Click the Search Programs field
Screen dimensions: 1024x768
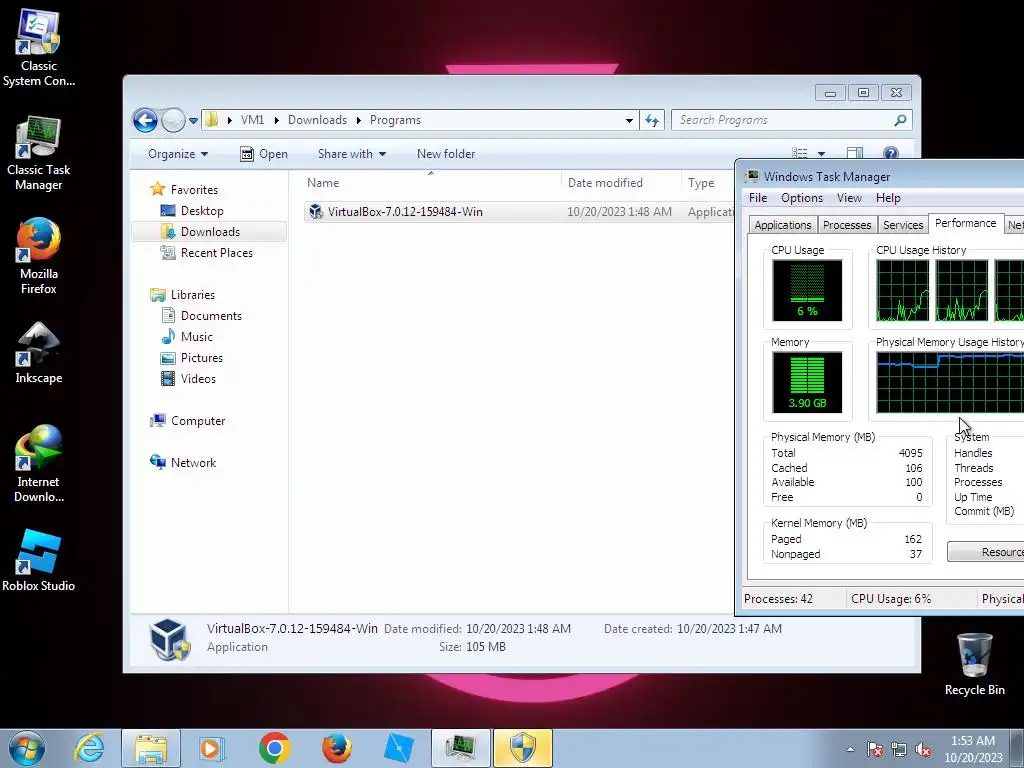pyautogui.click(x=784, y=120)
